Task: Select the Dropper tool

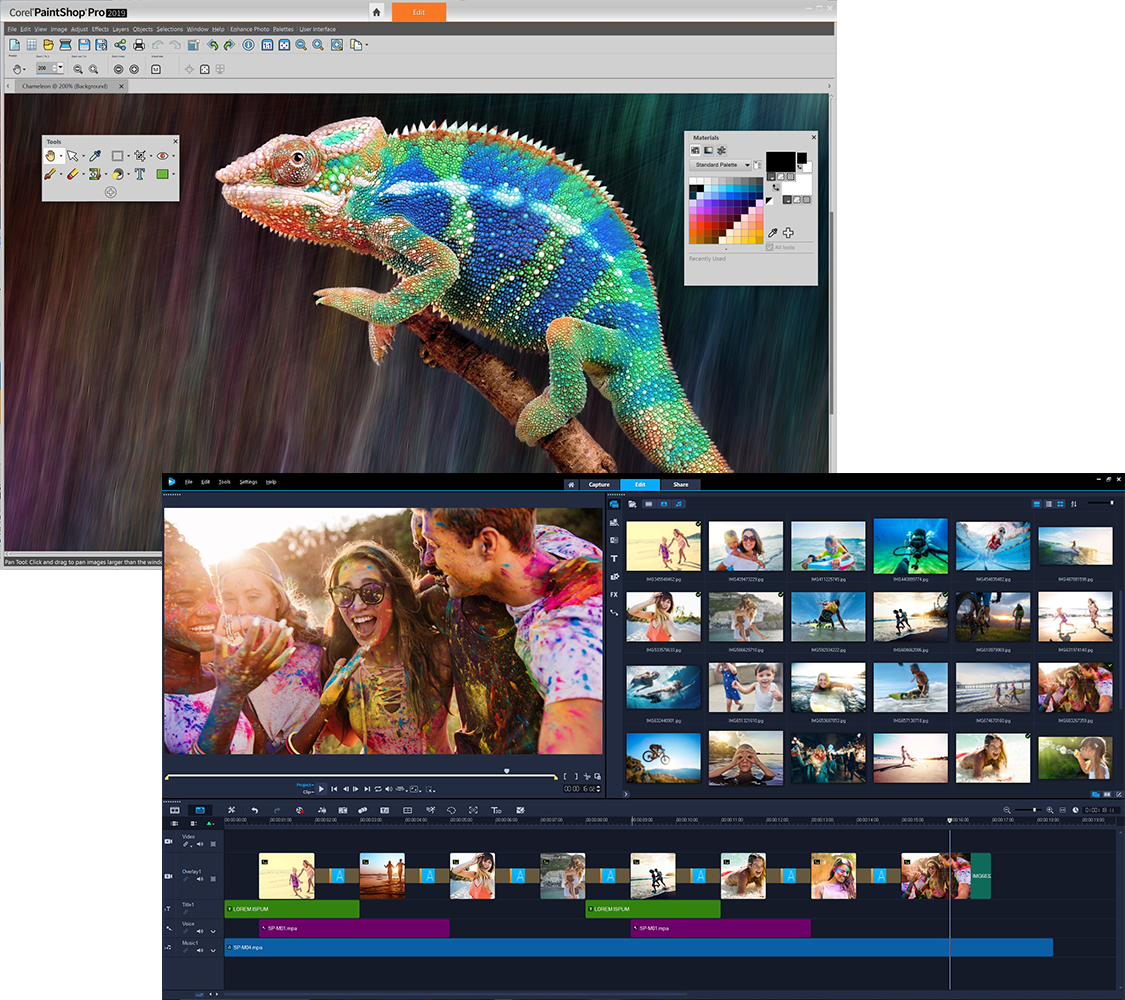Action: click(x=95, y=156)
